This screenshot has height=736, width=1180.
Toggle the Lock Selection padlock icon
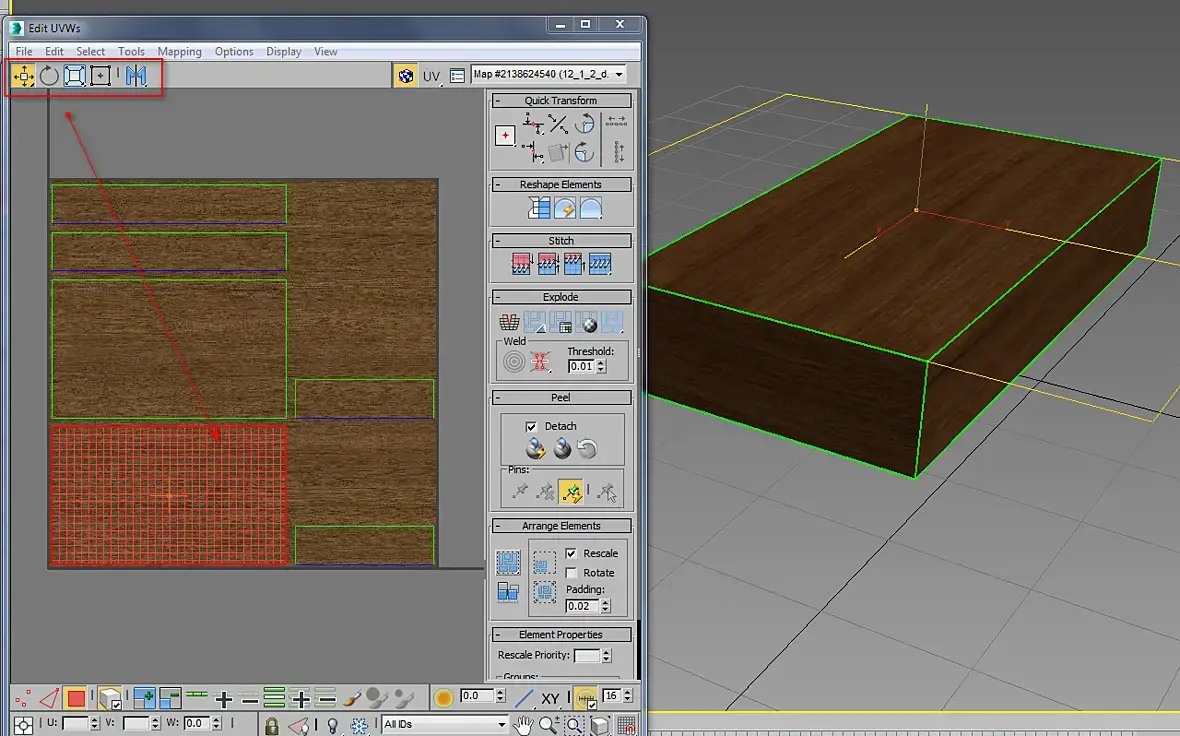271,725
